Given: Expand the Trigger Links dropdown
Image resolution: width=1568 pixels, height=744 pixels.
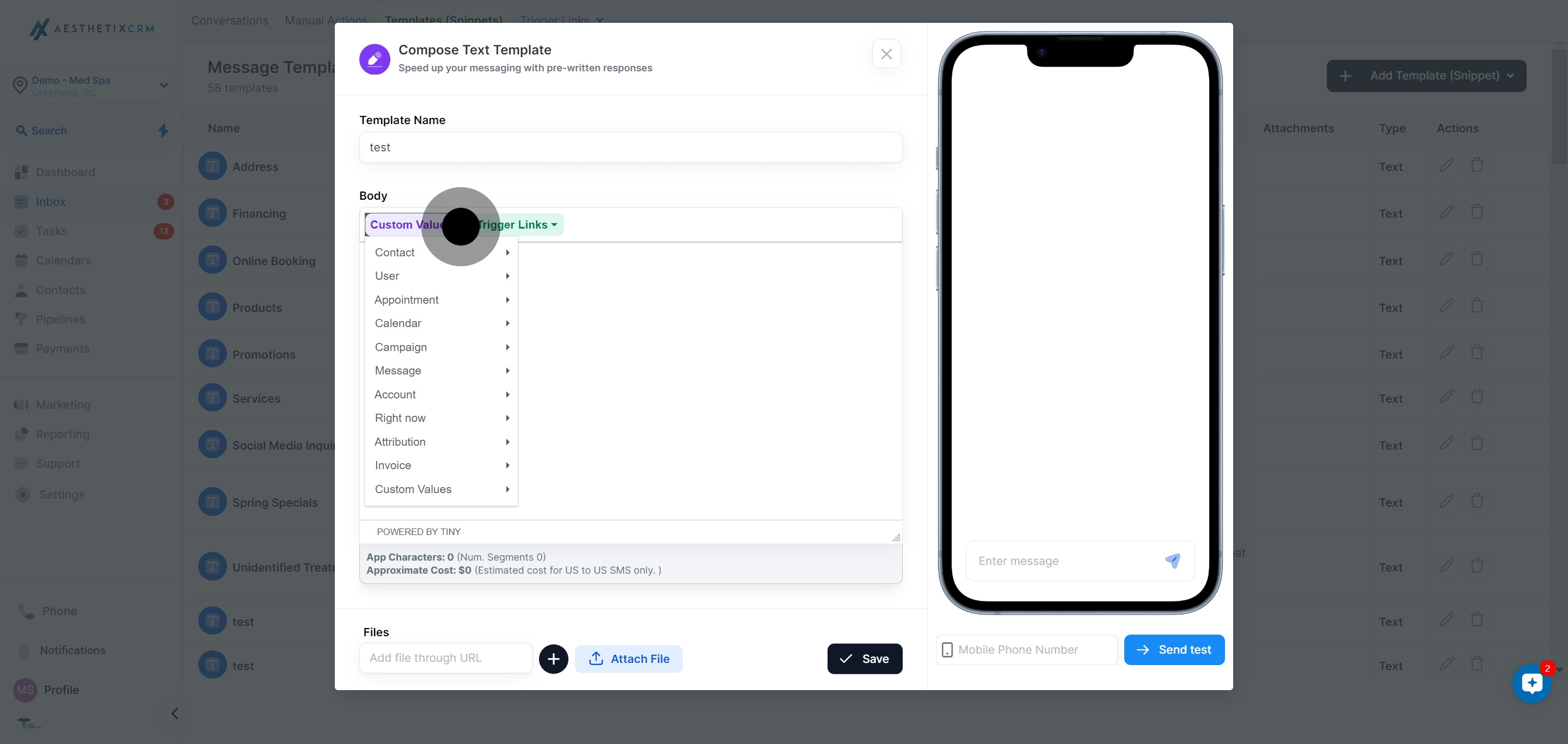Looking at the screenshot, I should tap(517, 225).
